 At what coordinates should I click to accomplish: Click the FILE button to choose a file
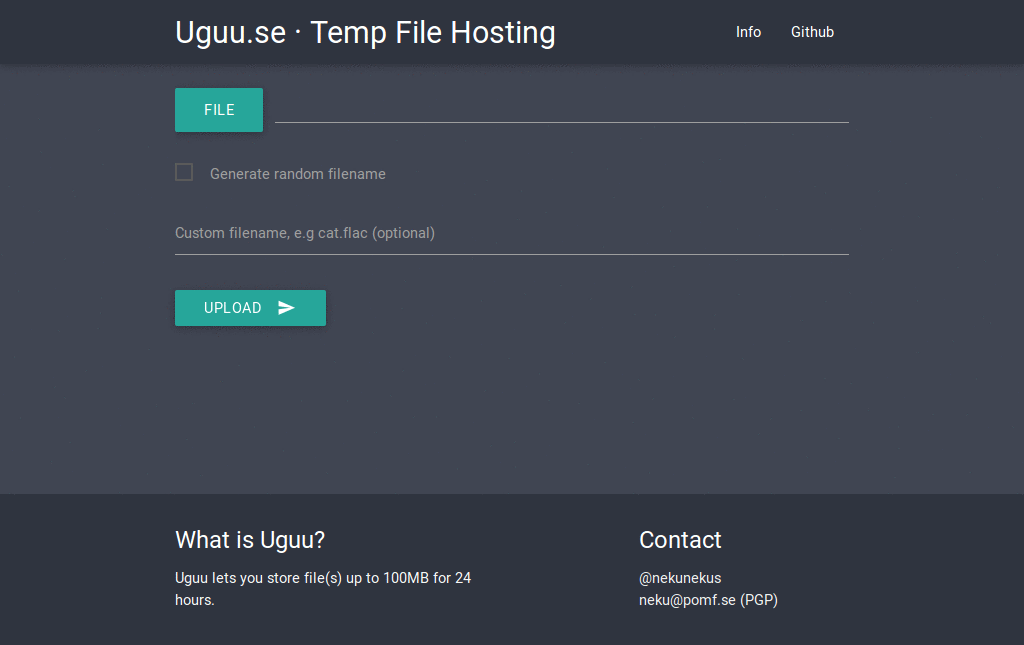tap(219, 110)
